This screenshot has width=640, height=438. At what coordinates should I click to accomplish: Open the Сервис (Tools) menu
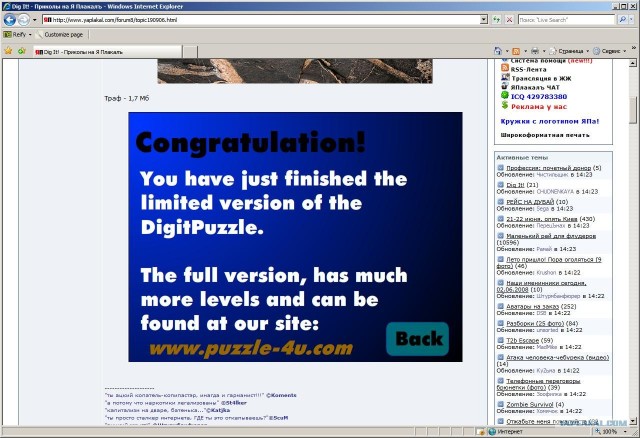[x=609, y=51]
